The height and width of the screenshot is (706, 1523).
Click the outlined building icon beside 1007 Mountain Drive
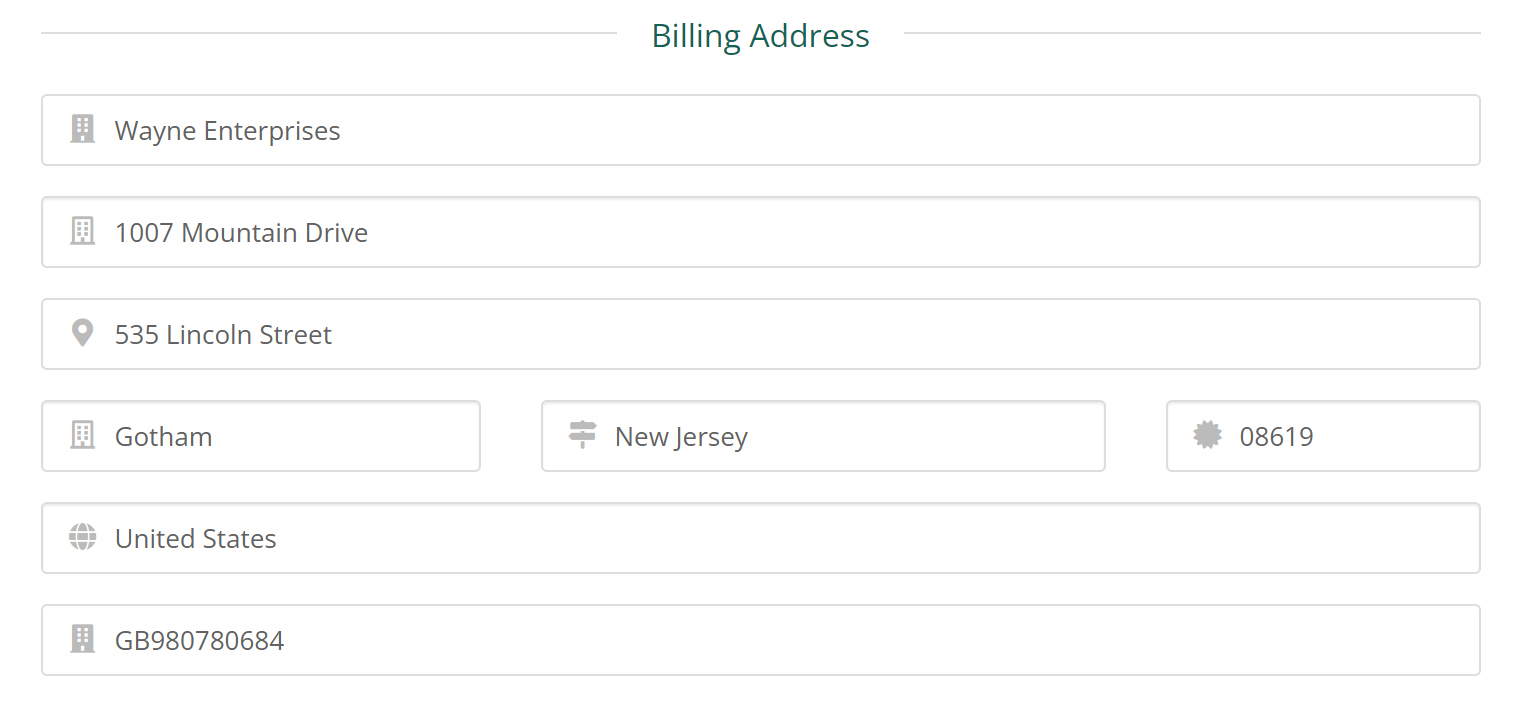(82, 231)
